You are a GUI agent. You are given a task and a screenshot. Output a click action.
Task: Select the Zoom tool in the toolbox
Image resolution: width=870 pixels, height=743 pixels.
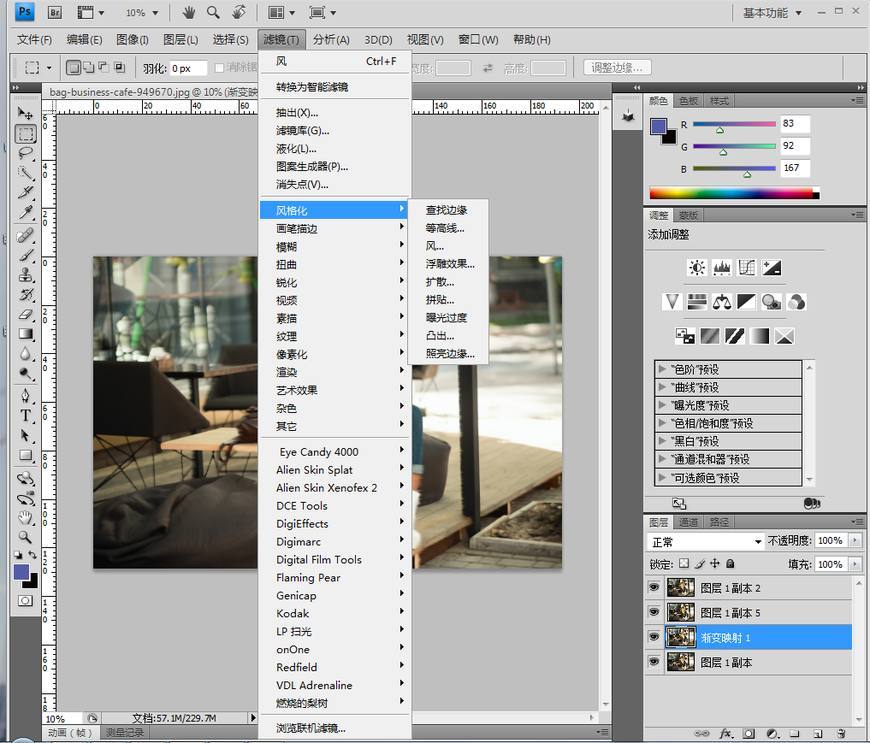tap(26, 538)
